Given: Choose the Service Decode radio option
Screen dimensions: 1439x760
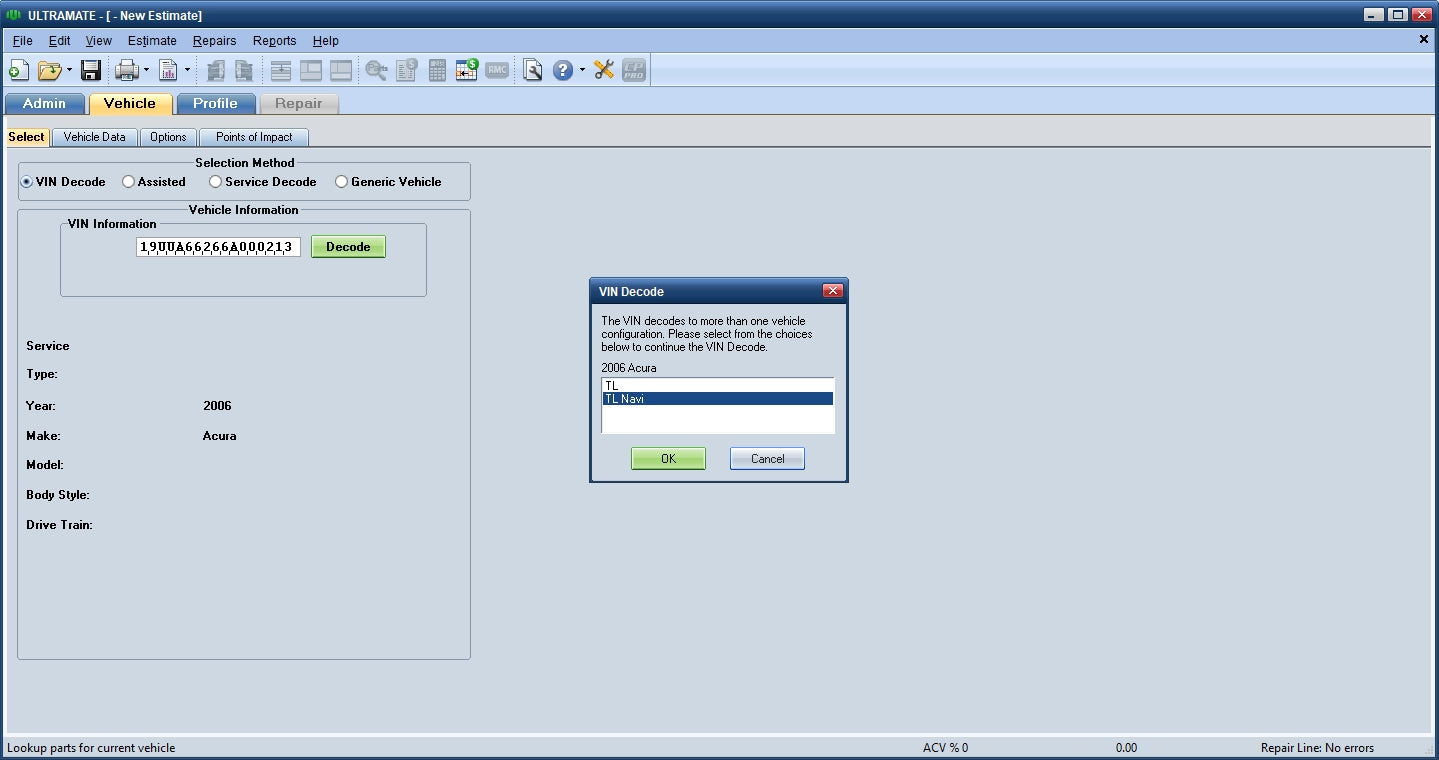Looking at the screenshot, I should coord(215,182).
